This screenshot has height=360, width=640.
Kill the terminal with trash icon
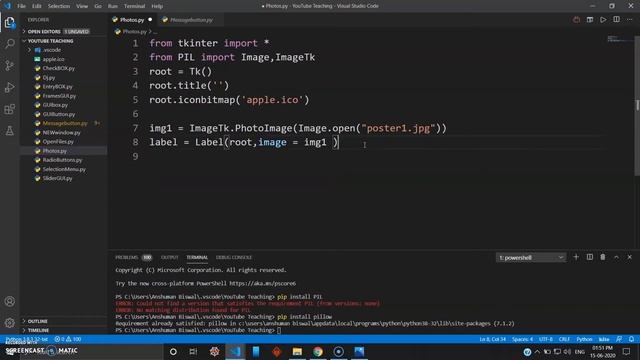click(603, 257)
